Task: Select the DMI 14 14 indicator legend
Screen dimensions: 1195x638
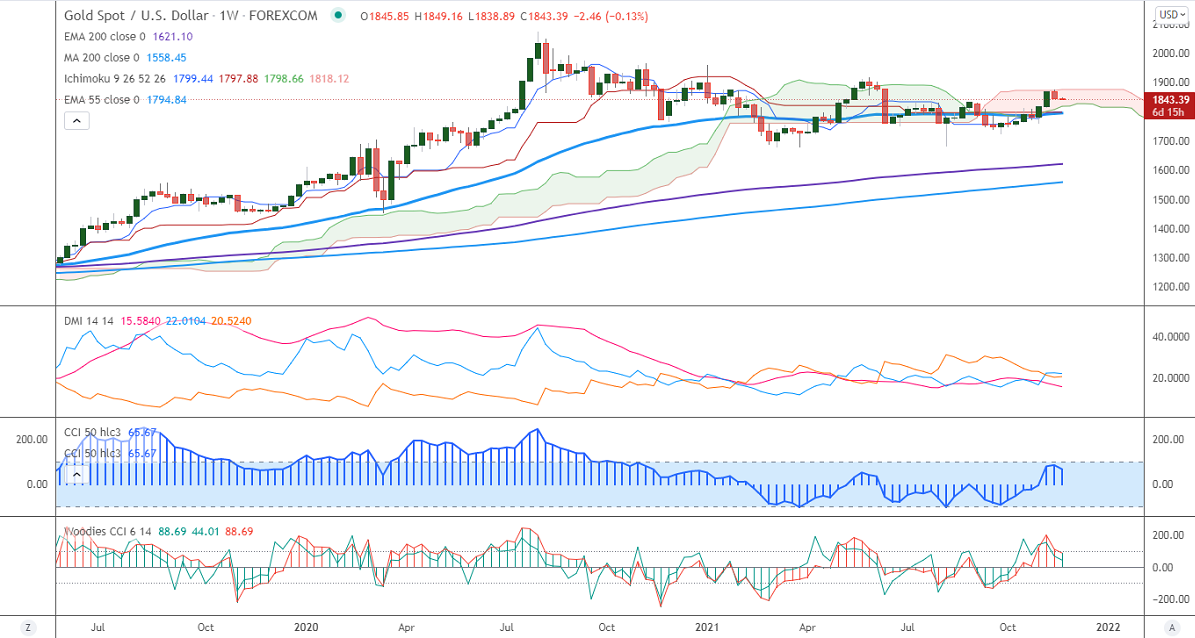Action: (88, 321)
